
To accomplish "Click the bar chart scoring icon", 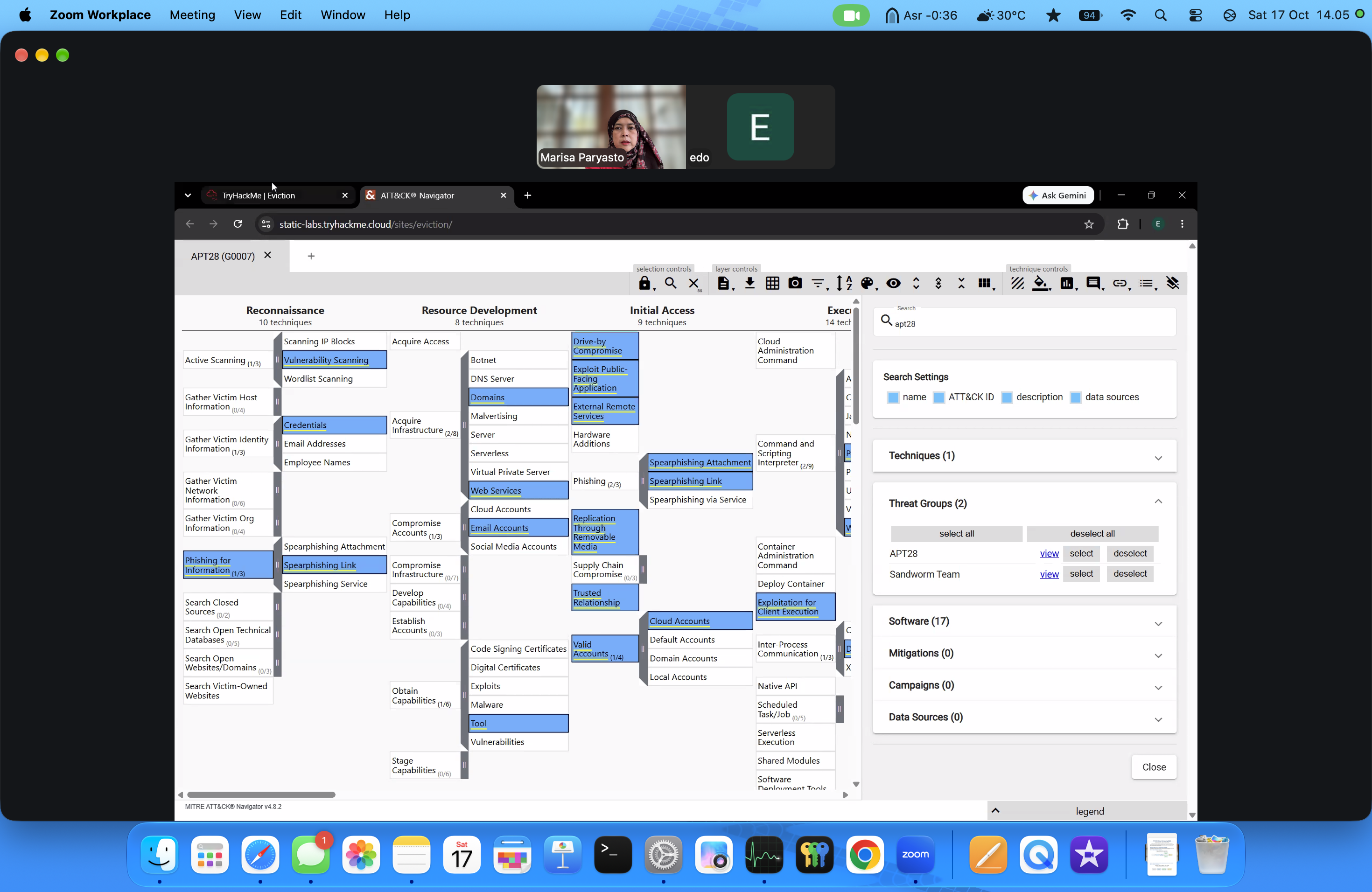I will 1067,283.
